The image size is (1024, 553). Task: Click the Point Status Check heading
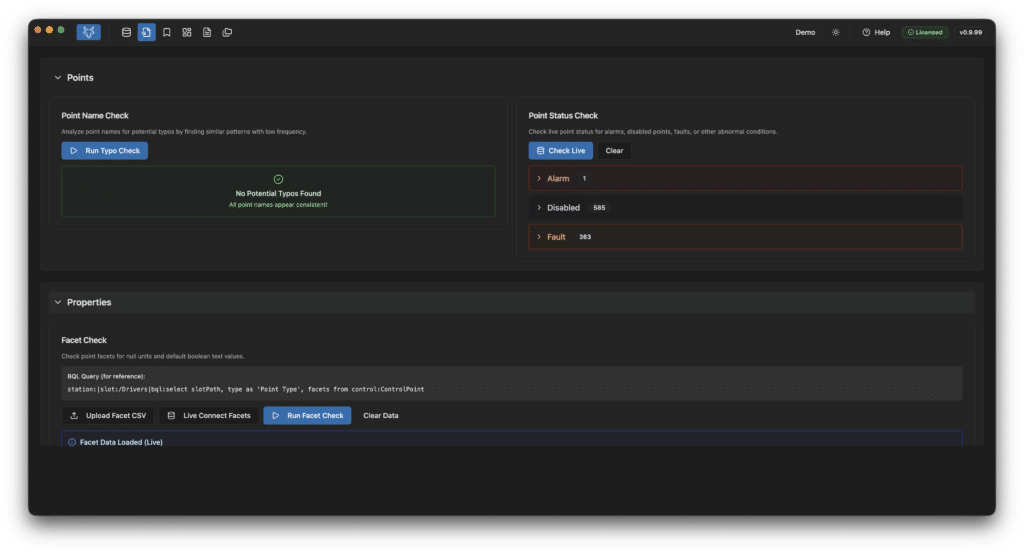[563, 116]
